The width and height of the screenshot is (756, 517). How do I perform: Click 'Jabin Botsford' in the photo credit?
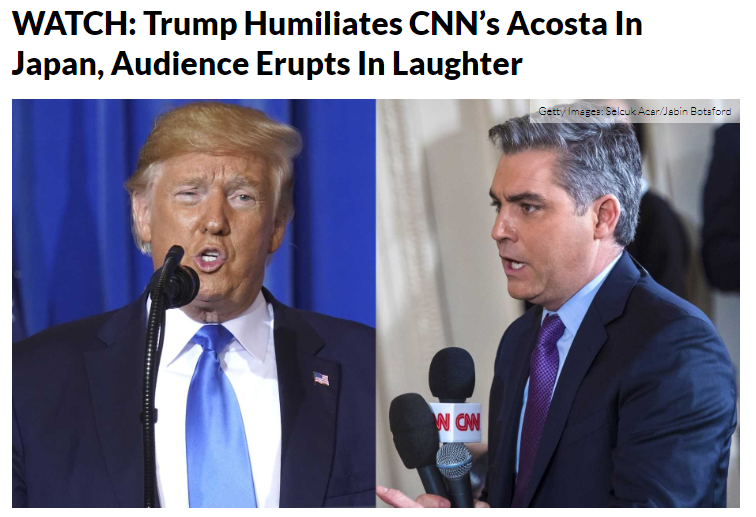698,111
